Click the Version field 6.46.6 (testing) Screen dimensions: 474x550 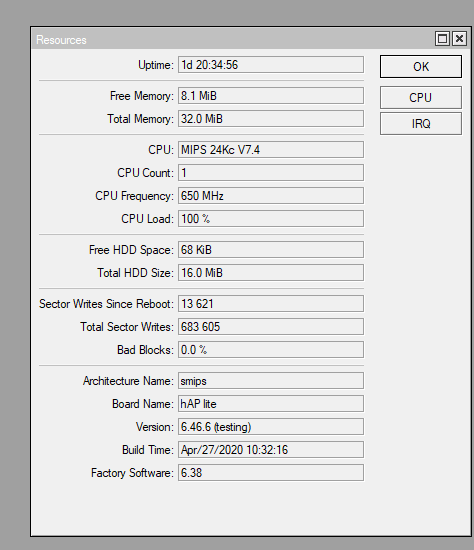pos(271,427)
